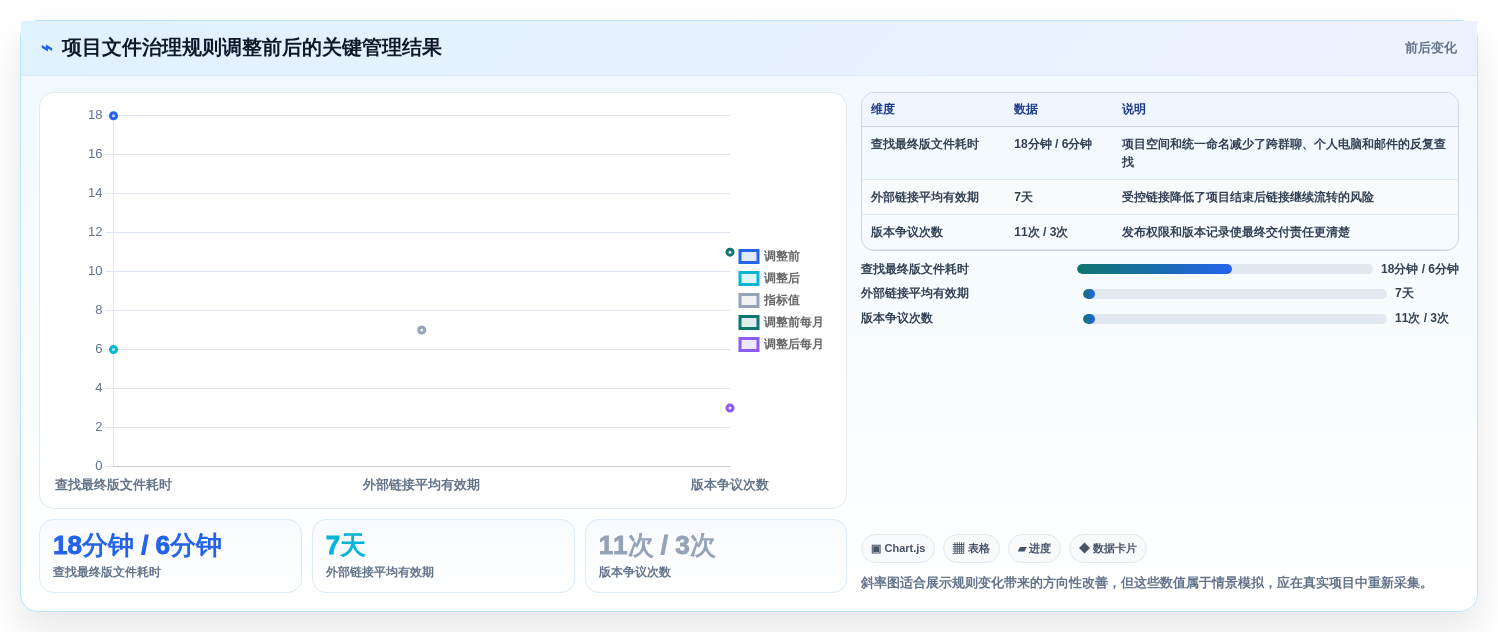Toggle the 调整前 legend swatch
This screenshot has height=632, width=1498.
[749, 256]
